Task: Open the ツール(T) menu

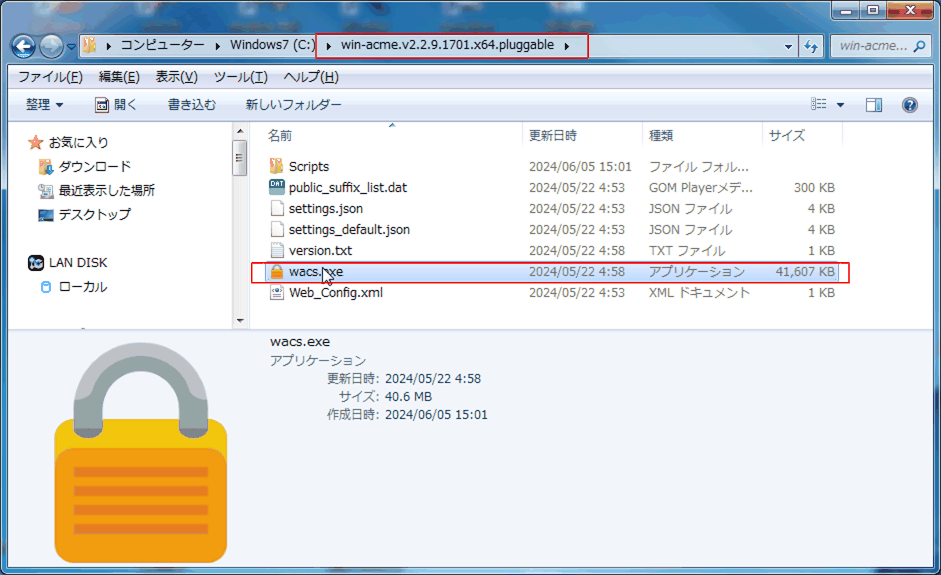Action: point(241,77)
